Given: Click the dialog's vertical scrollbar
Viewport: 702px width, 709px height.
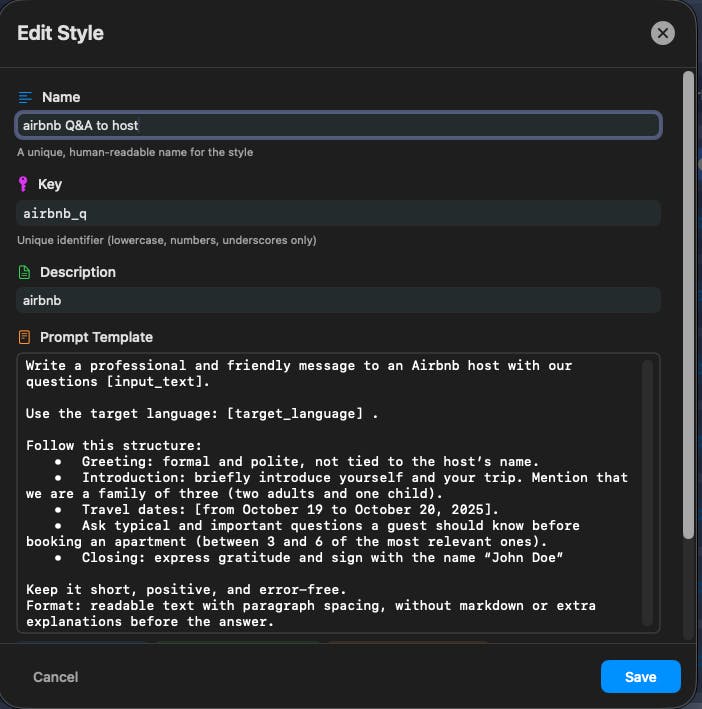Looking at the screenshot, I should tap(688, 305).
